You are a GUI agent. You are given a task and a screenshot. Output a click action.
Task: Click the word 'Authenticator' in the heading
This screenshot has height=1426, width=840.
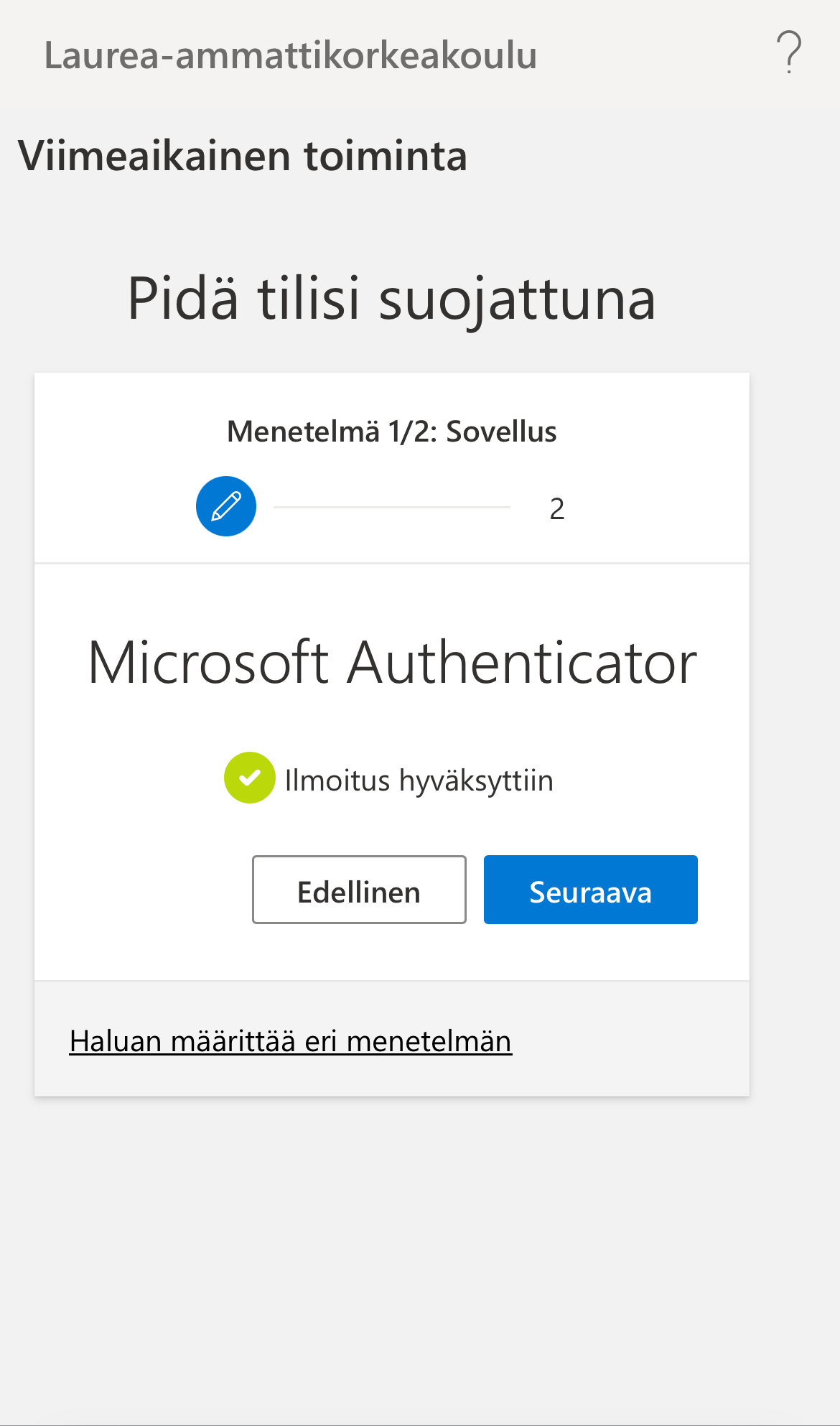[x=522, y=663]
